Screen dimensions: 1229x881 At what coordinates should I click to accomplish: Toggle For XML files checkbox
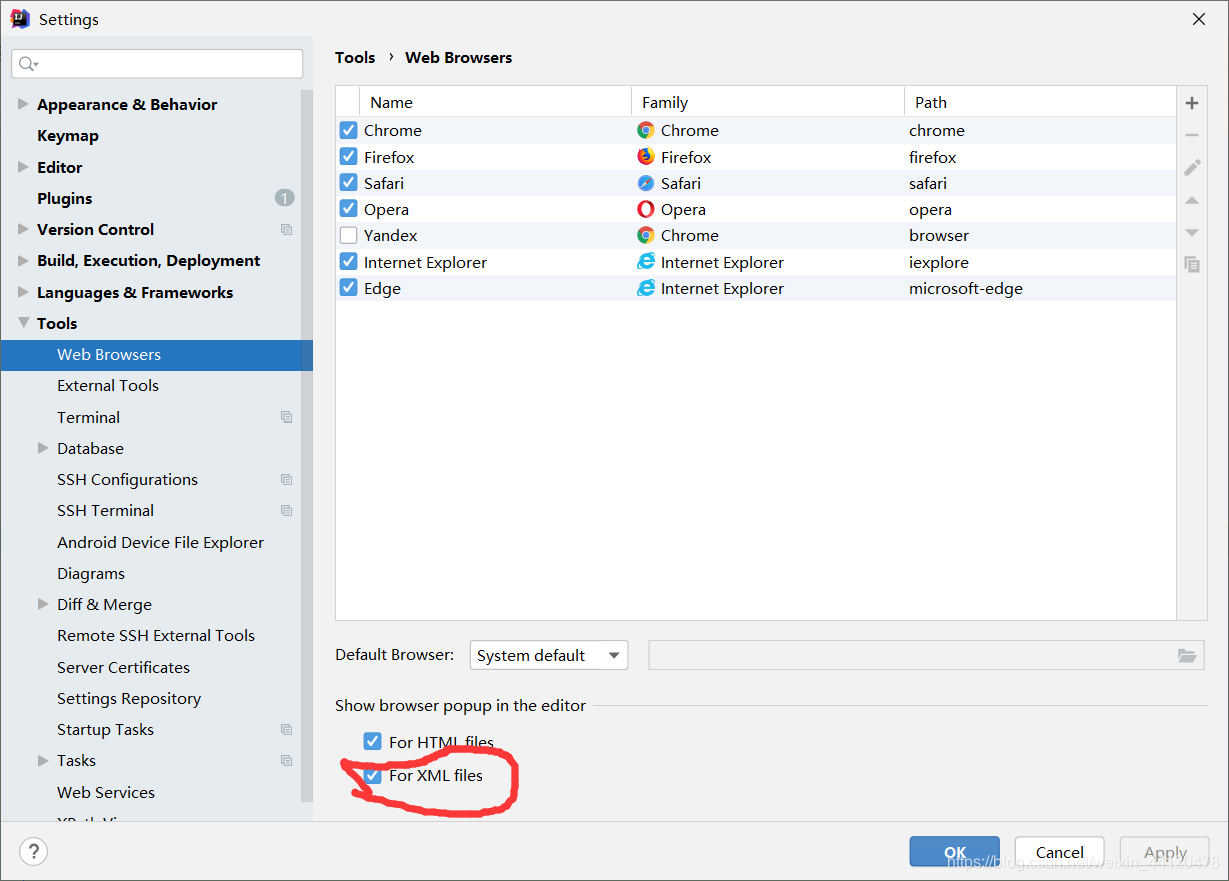tap(372, 775)
